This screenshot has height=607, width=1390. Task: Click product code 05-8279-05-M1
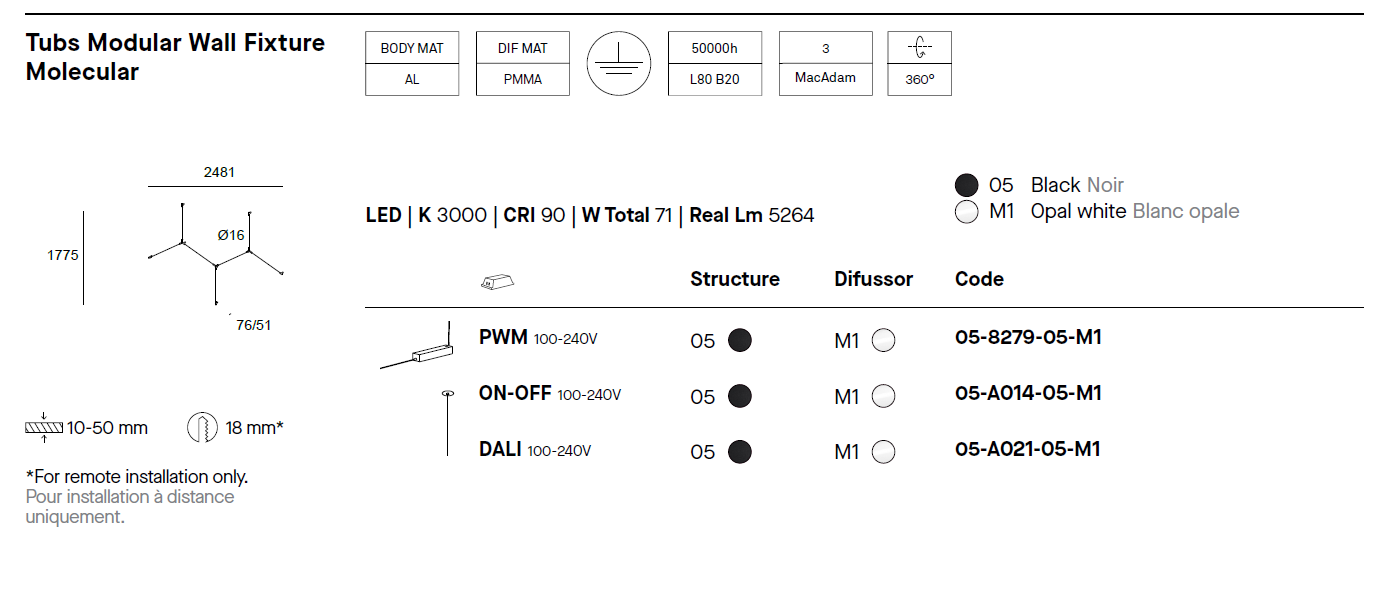point(1028,338)
